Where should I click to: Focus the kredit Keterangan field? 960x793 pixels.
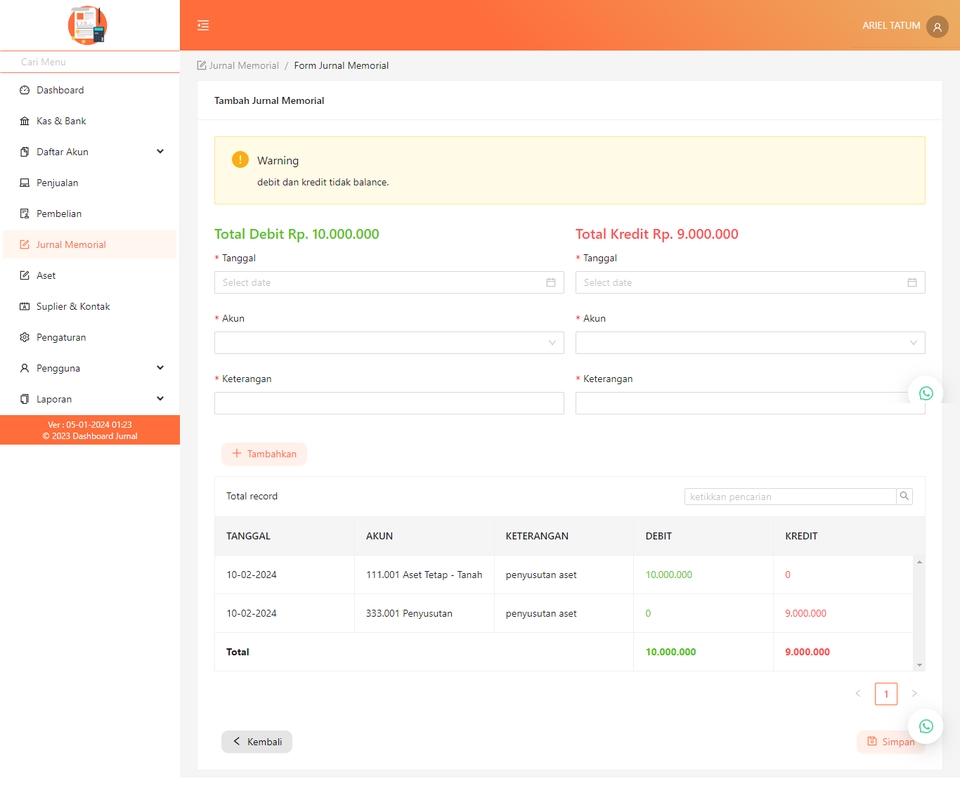(750, 403)
